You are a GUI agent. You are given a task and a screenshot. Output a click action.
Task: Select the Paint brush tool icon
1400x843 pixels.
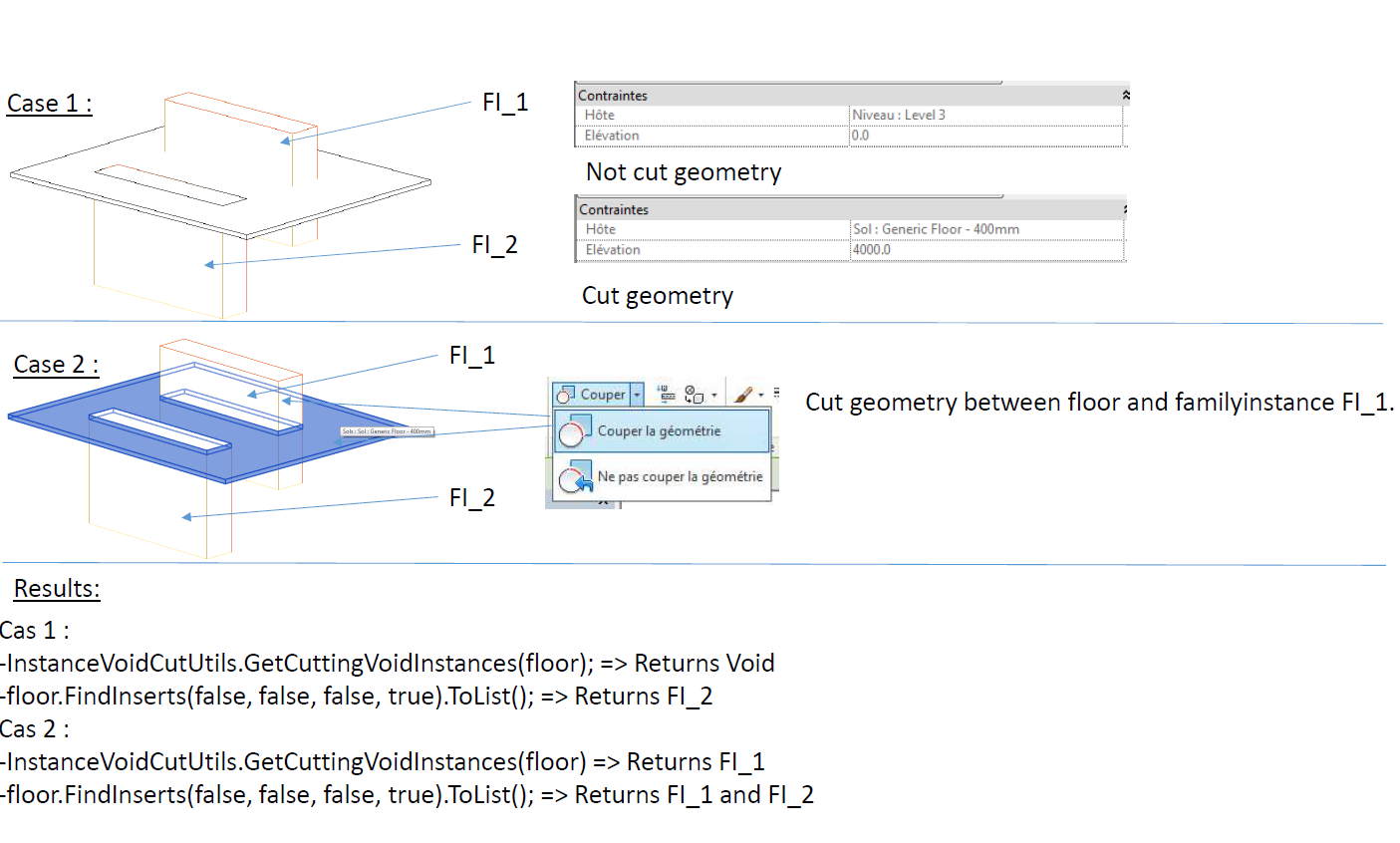(x=743, y=395)
